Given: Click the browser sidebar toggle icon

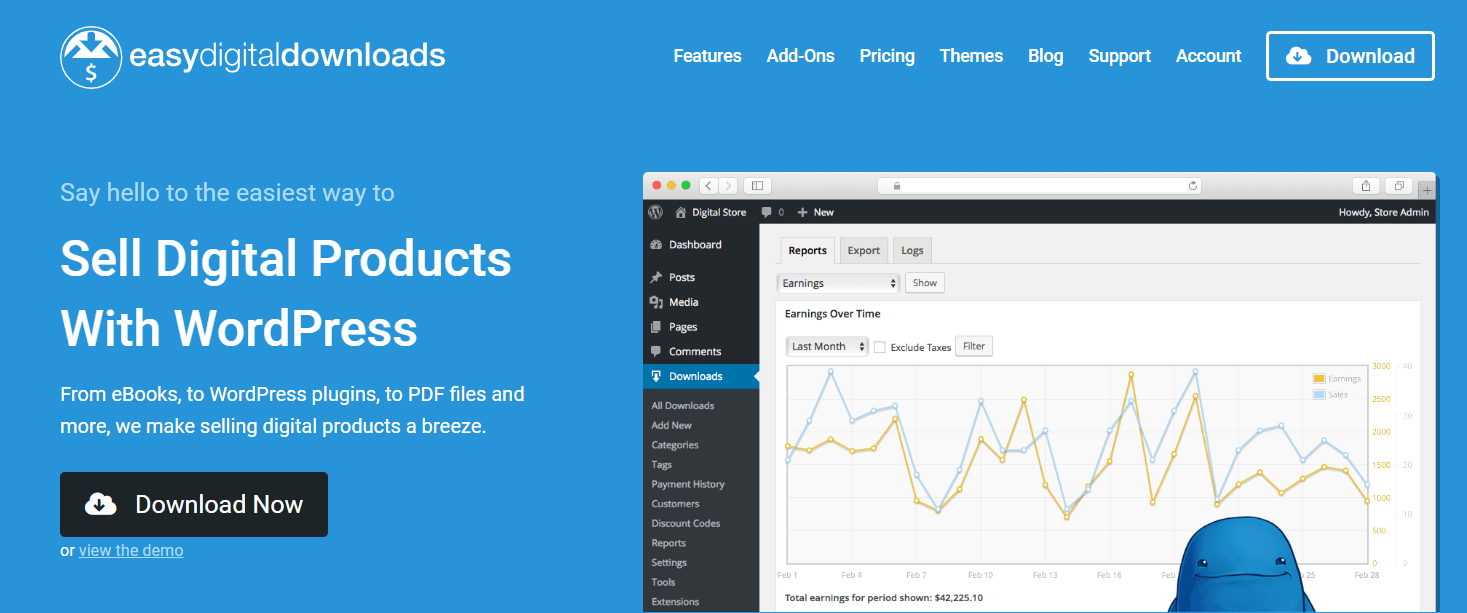Looking at the screenshot, I should coord(757,185).
